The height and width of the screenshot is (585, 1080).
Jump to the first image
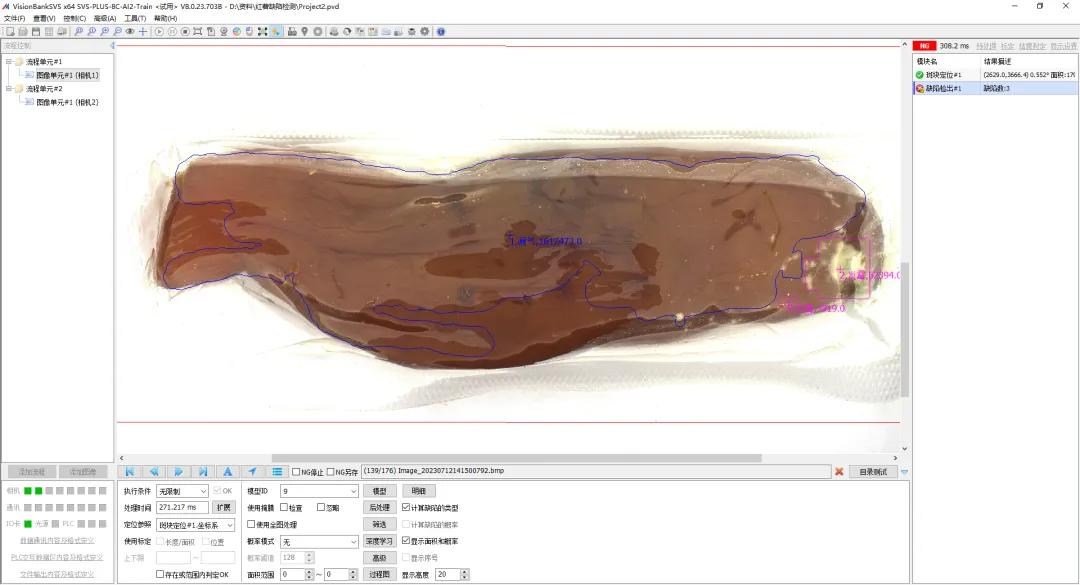pos(129,472)
